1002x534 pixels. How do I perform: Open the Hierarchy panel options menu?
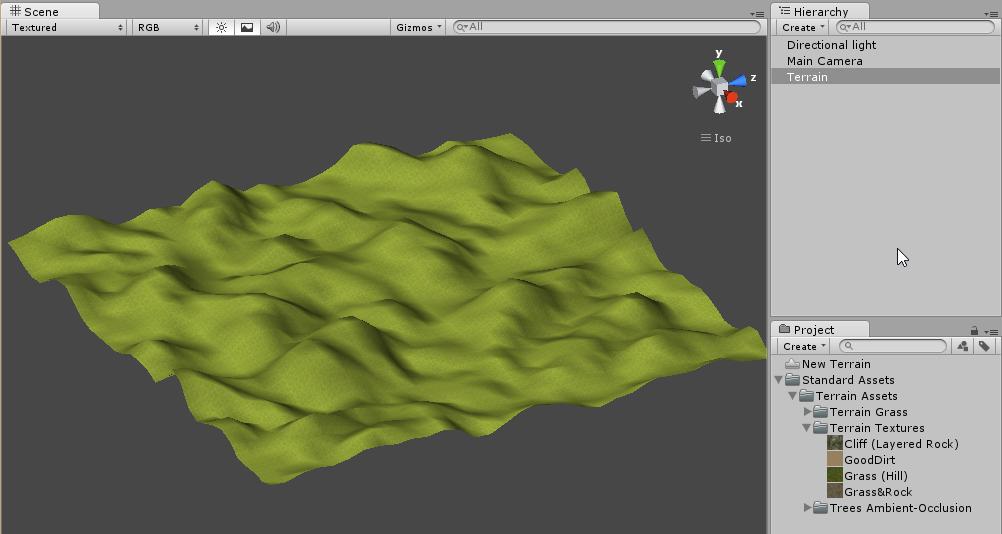tap(990, 13)
